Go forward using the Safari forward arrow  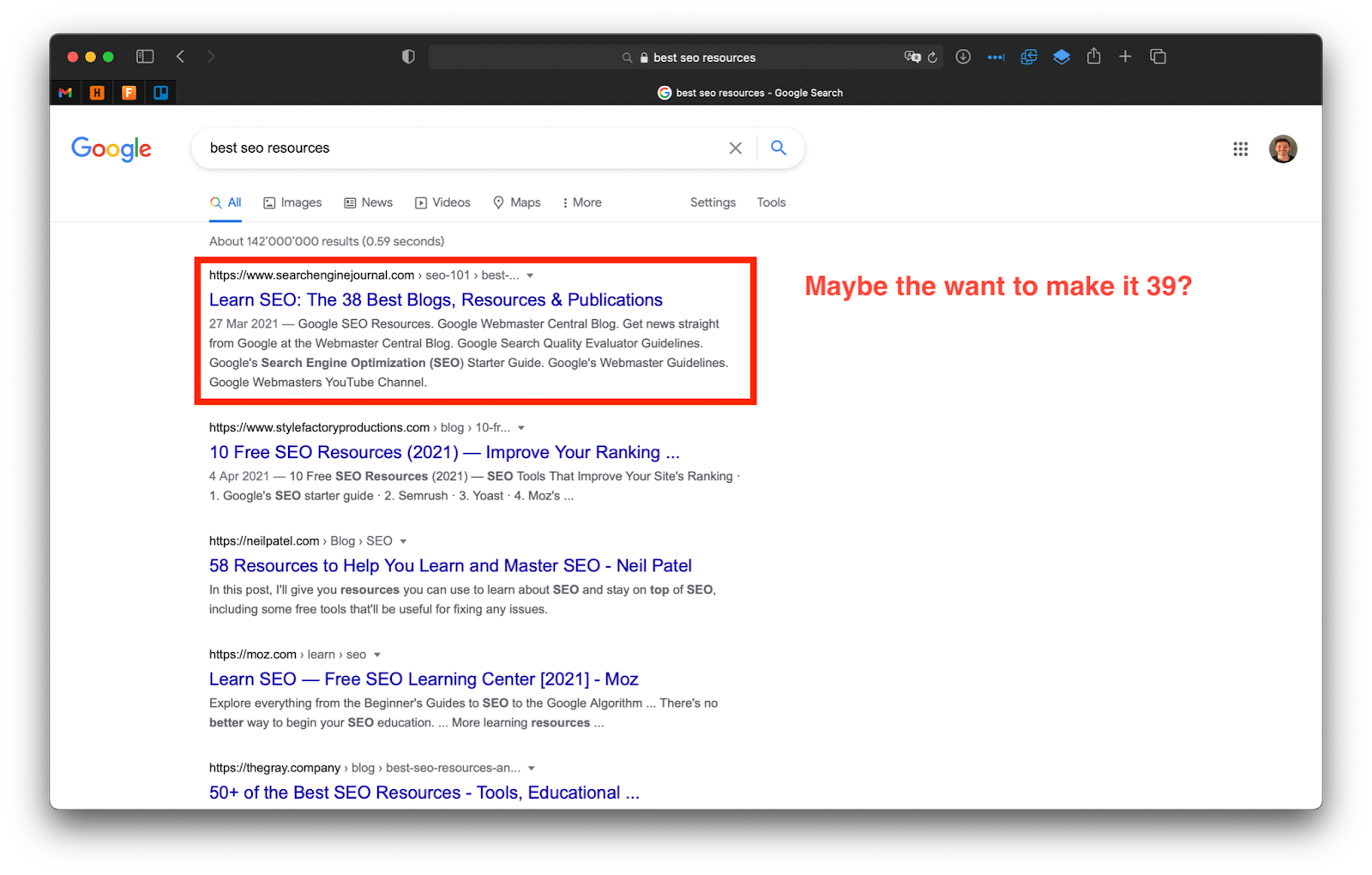(x=211, y=57)
